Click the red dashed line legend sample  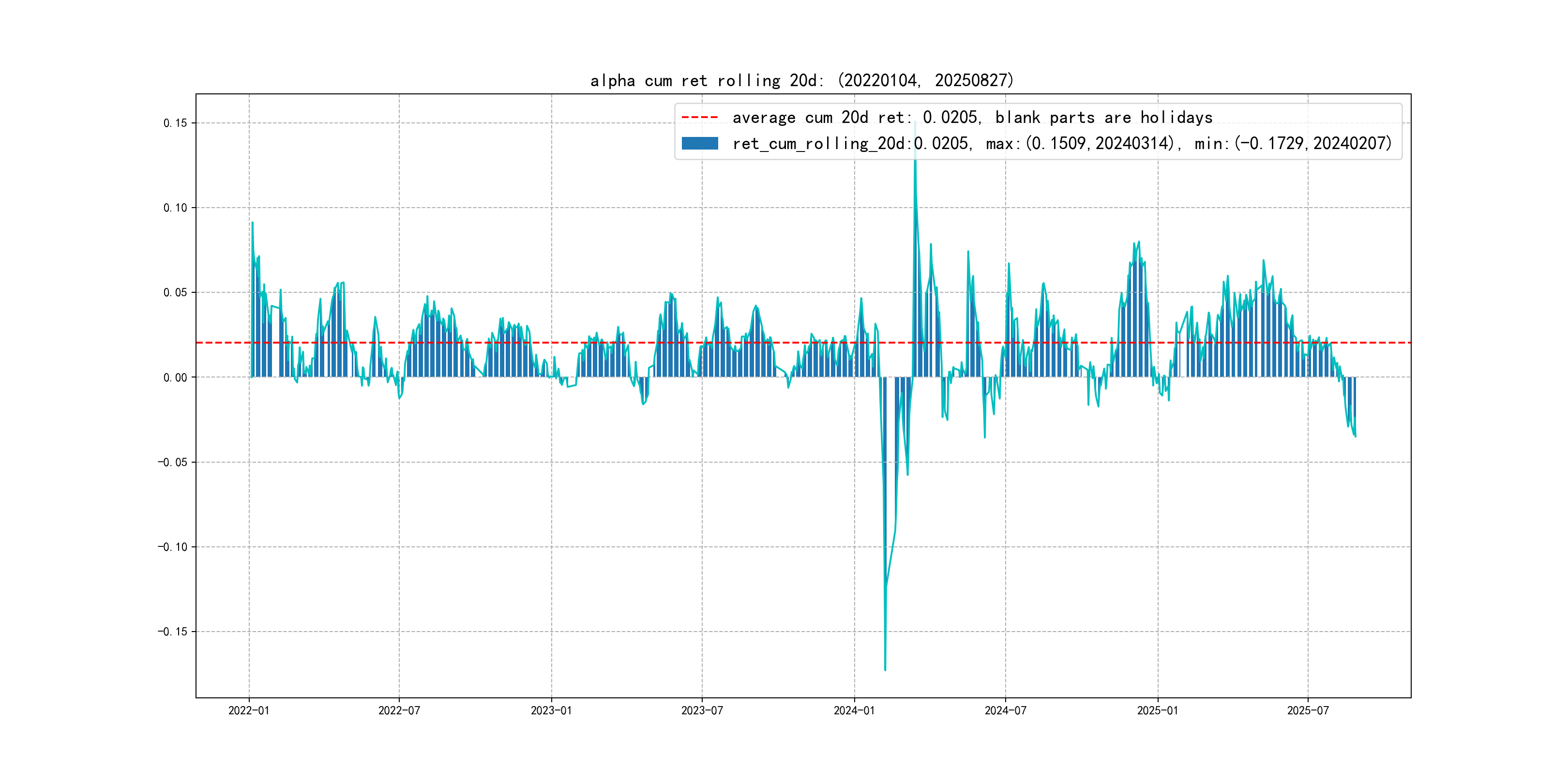tap(699, 117)
